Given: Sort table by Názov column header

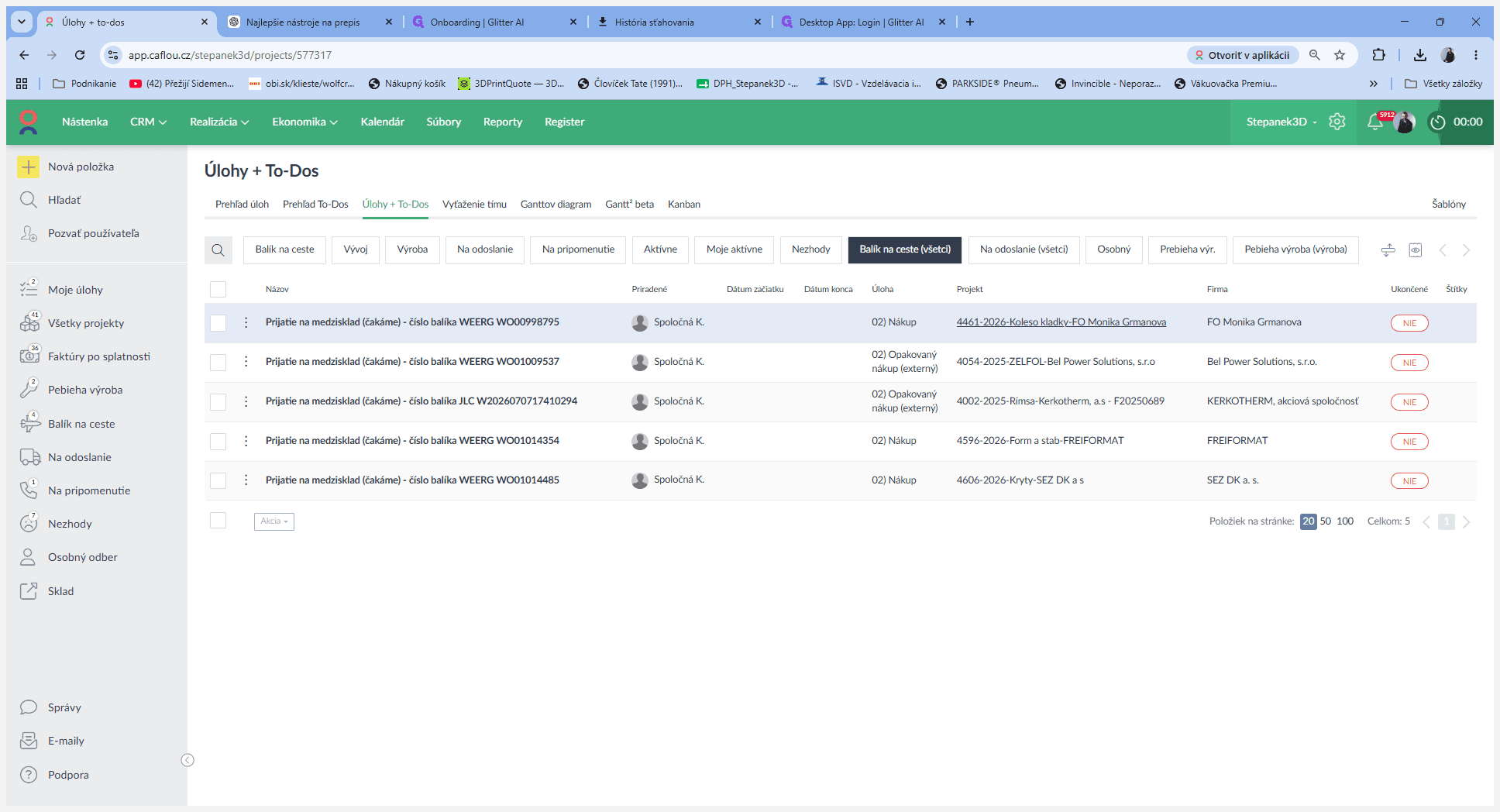Looking at the screenshot, I should (277, 289).
